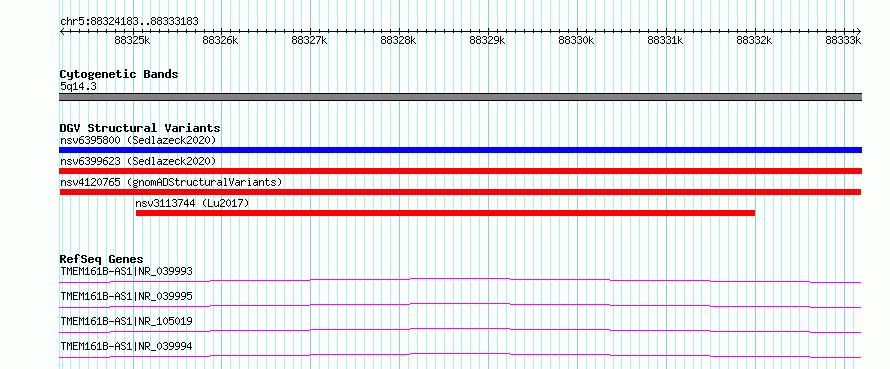Click the nsv6395800 (Sedlazeck2020) label
The height and width of the screenshot is (369, 890).
[138, 140]
